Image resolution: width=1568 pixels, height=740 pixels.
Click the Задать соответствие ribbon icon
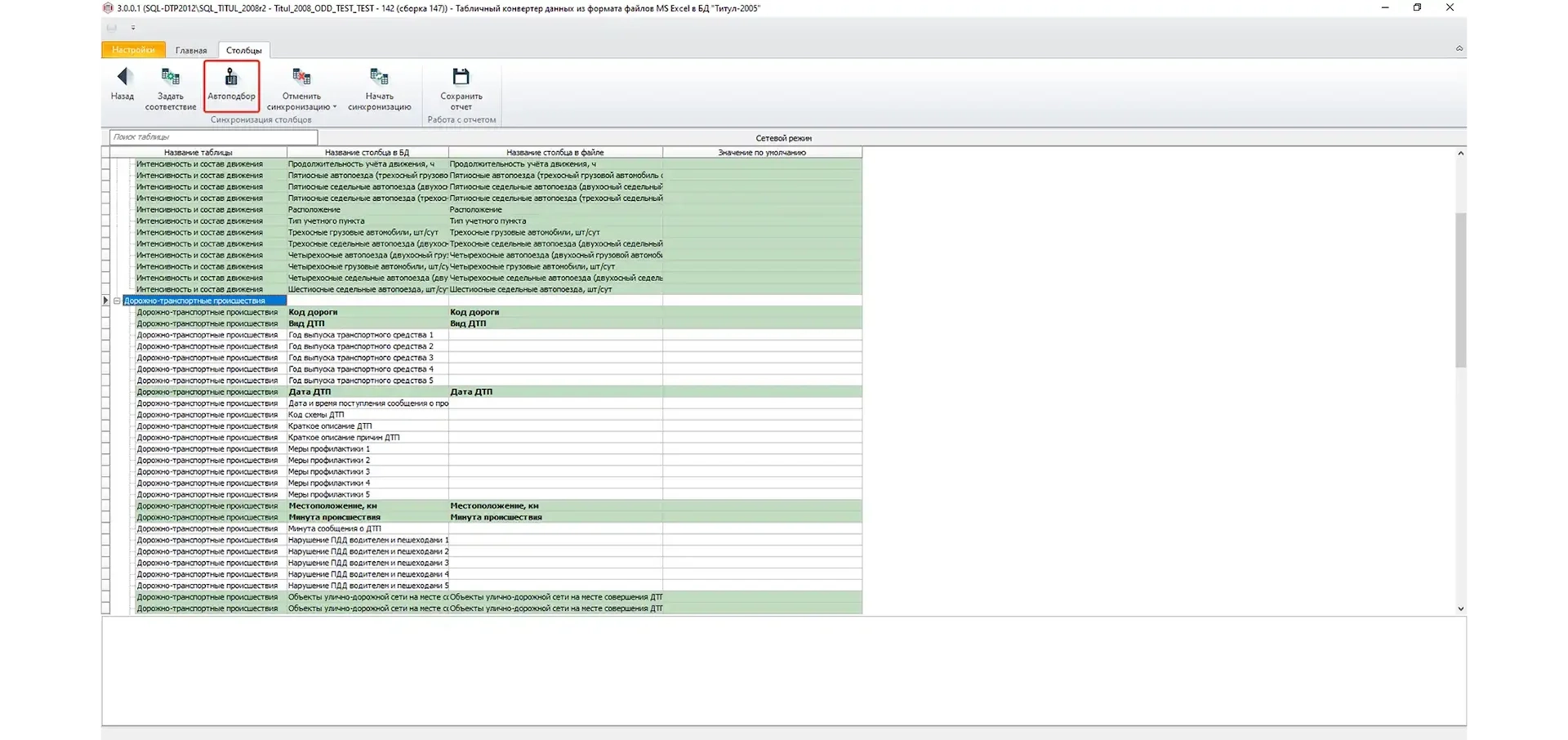click(x=170, y=78)
